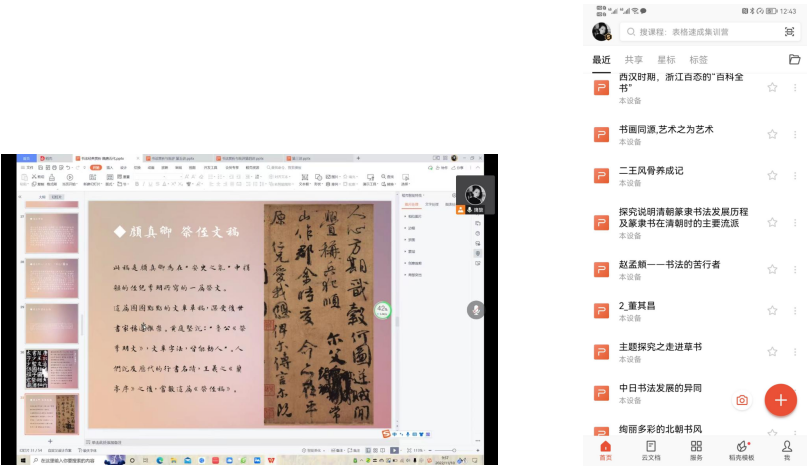
Task: Open file 中日书法发展的异同
Action: pyautogui.click(x=660, y=388)
